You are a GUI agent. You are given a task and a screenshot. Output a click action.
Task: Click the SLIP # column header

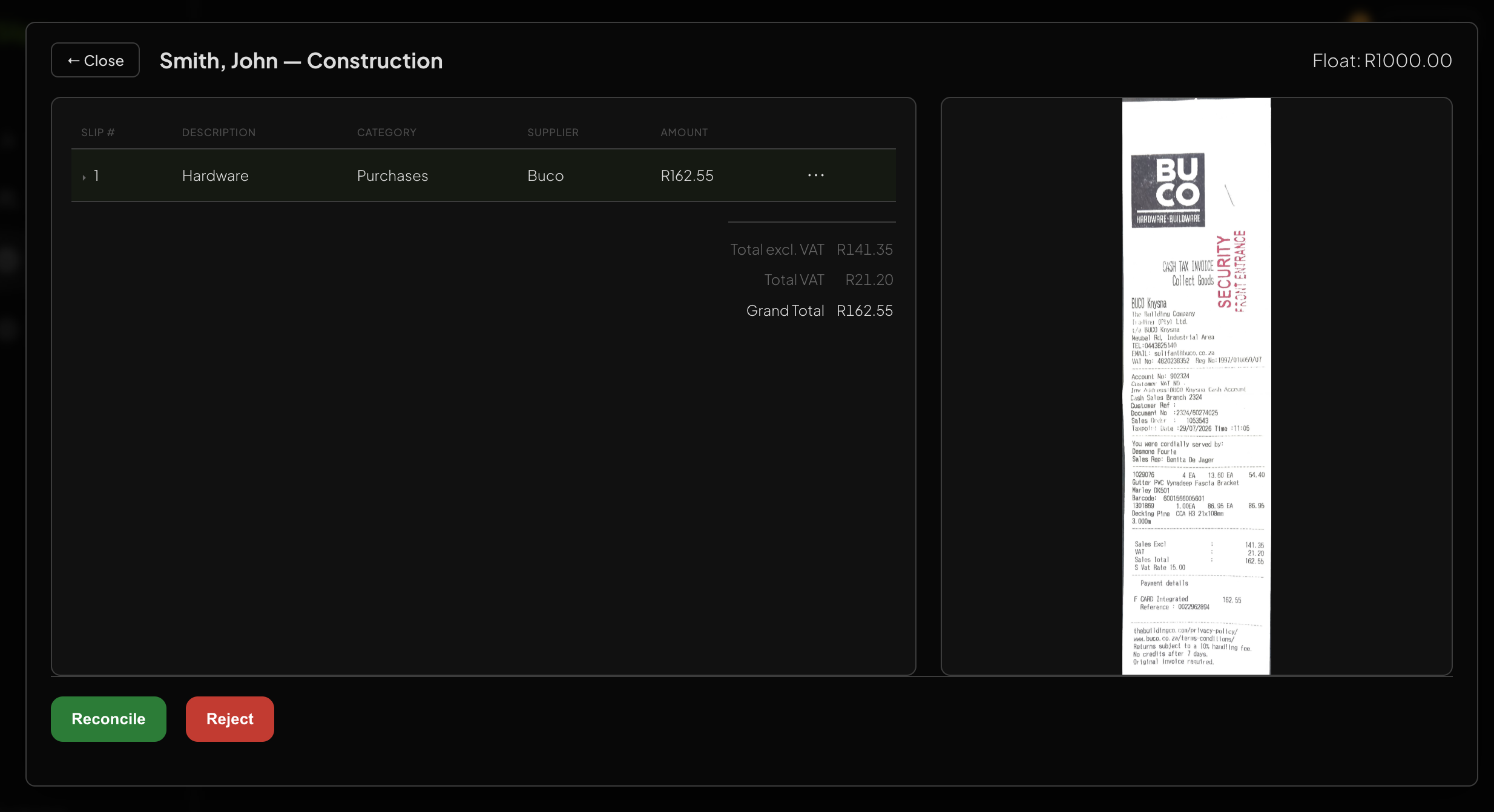(x=98, y=133)
